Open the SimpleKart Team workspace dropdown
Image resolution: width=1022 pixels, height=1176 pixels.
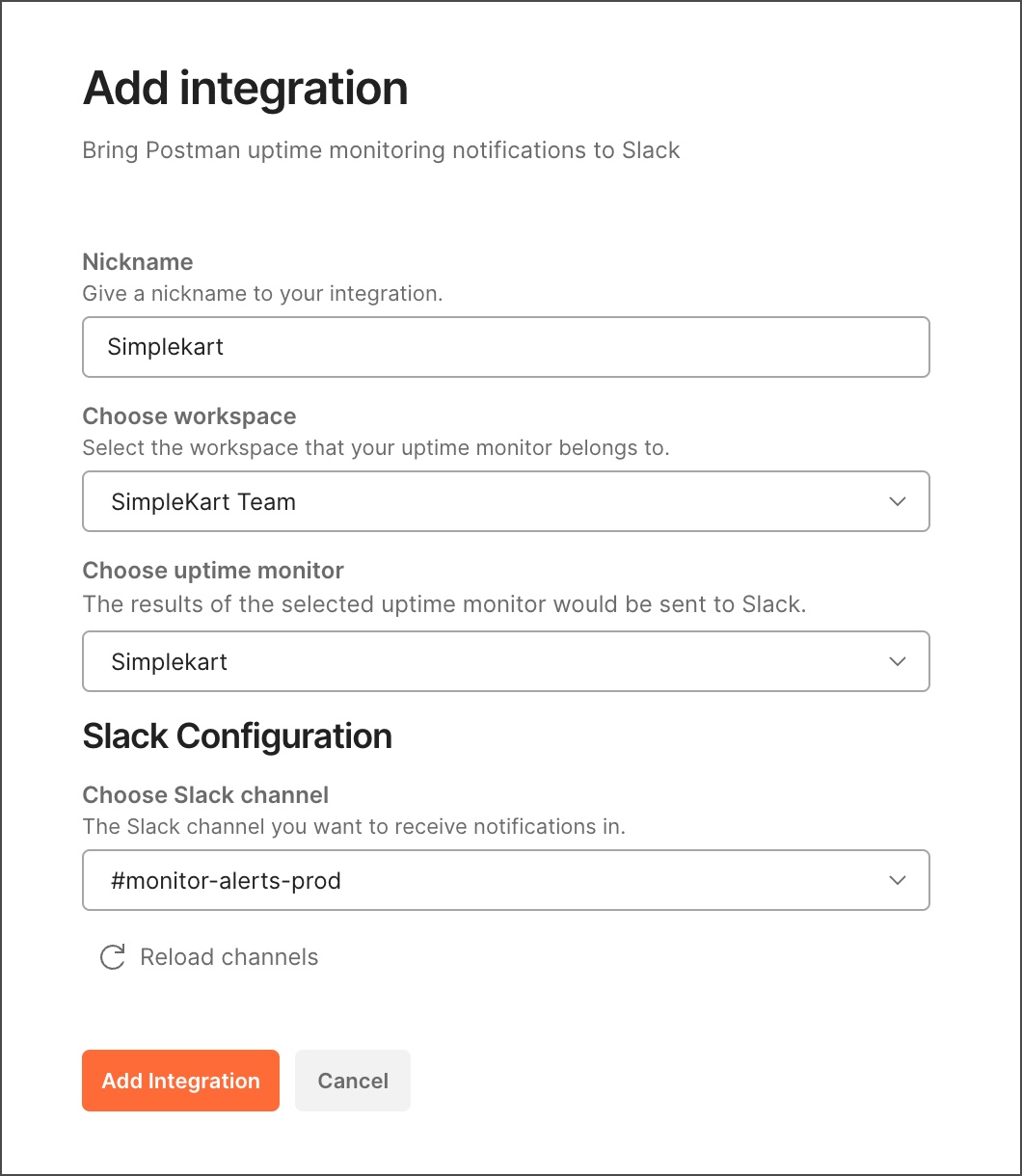coord(506,501)
